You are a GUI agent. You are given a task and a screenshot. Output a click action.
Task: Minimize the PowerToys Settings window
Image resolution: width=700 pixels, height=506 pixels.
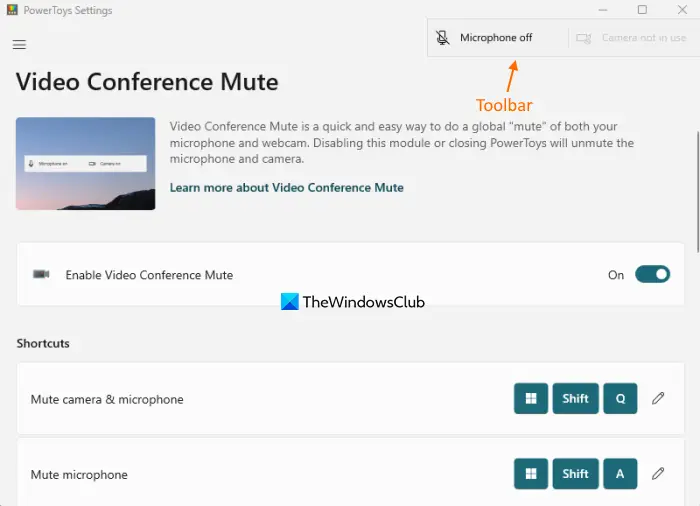click(x=603, y=10)
